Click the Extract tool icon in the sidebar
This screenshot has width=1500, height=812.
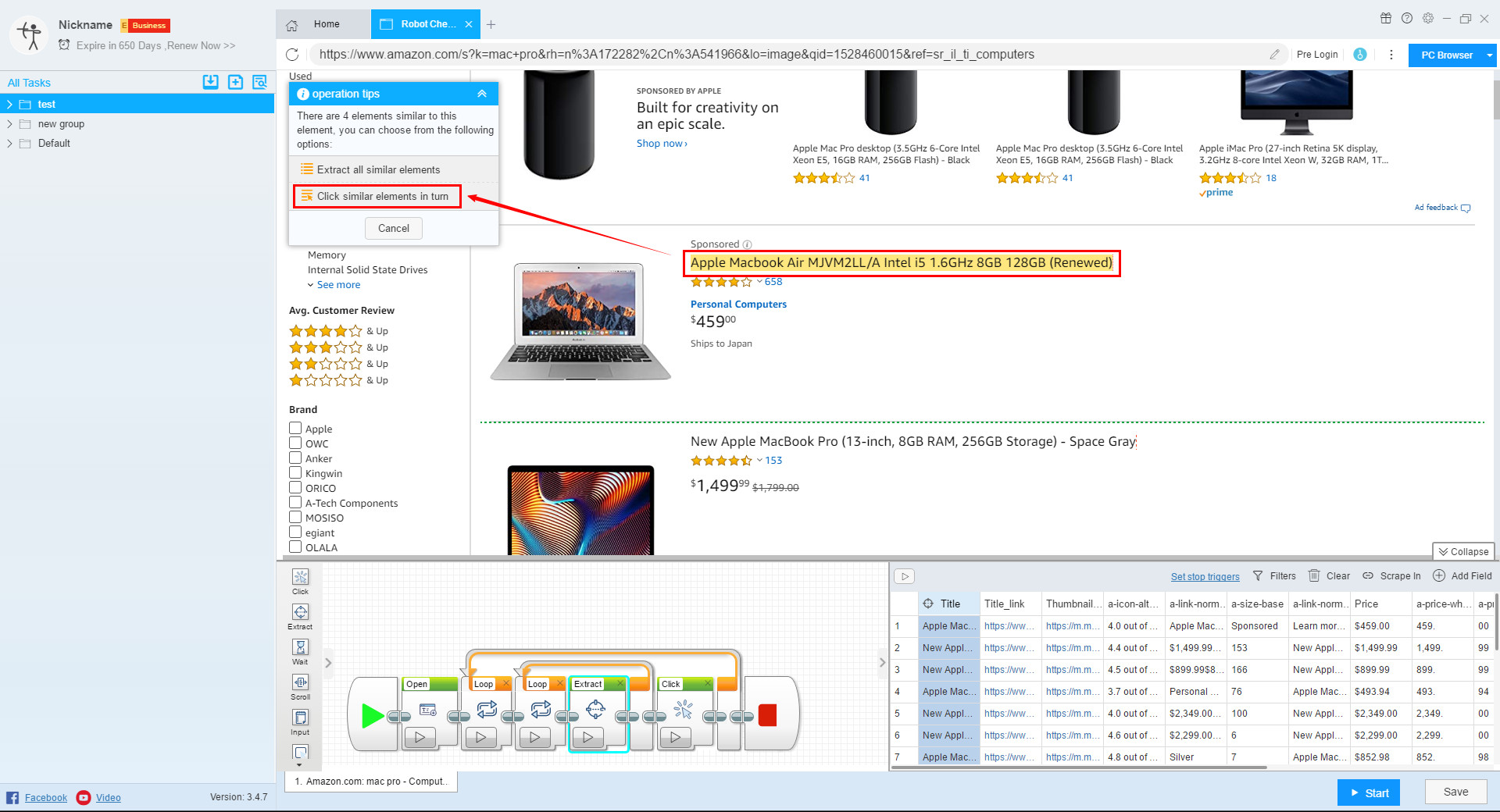[300, 612]
